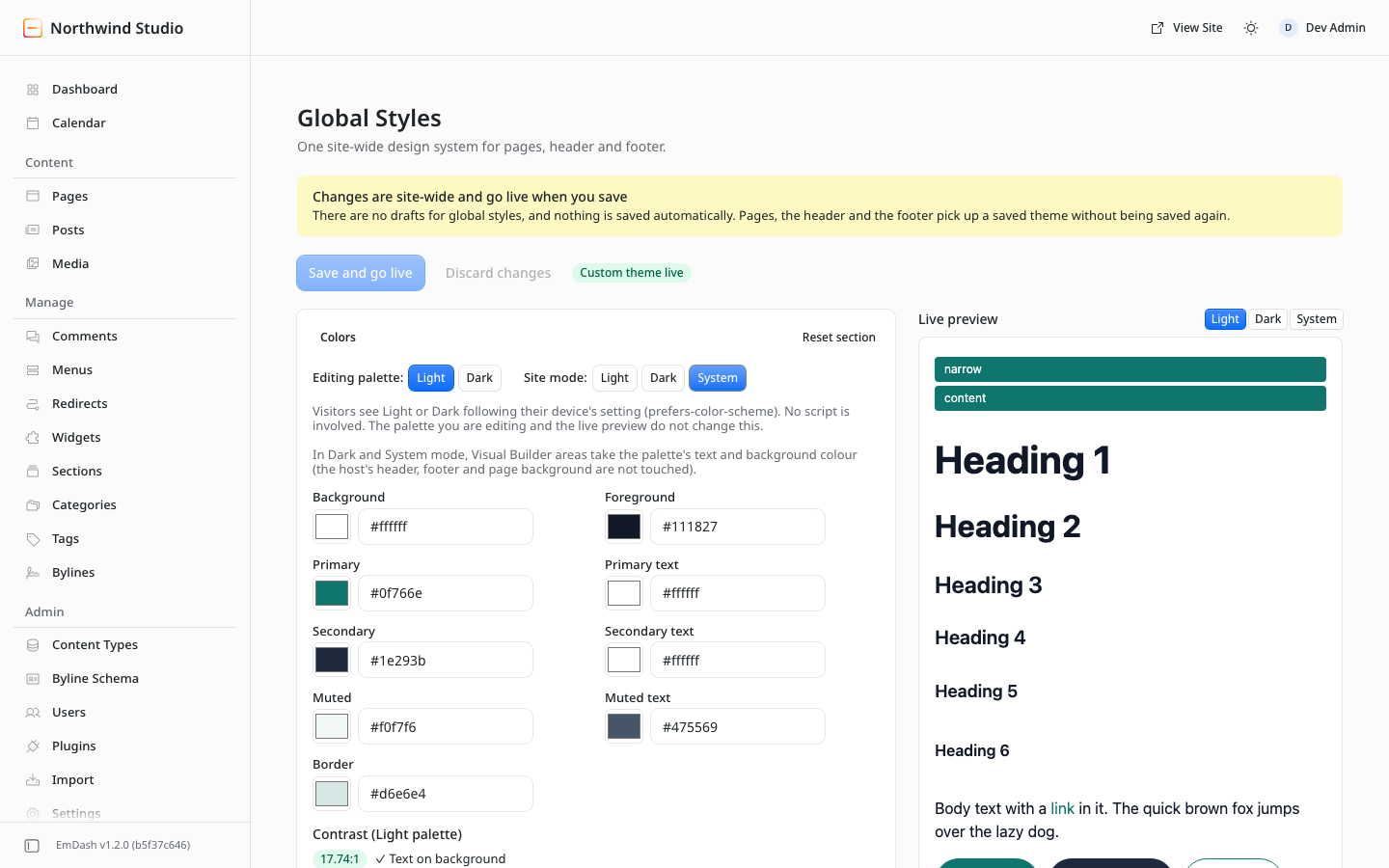Click the Redirects arrow icon

tap(33, 404)
